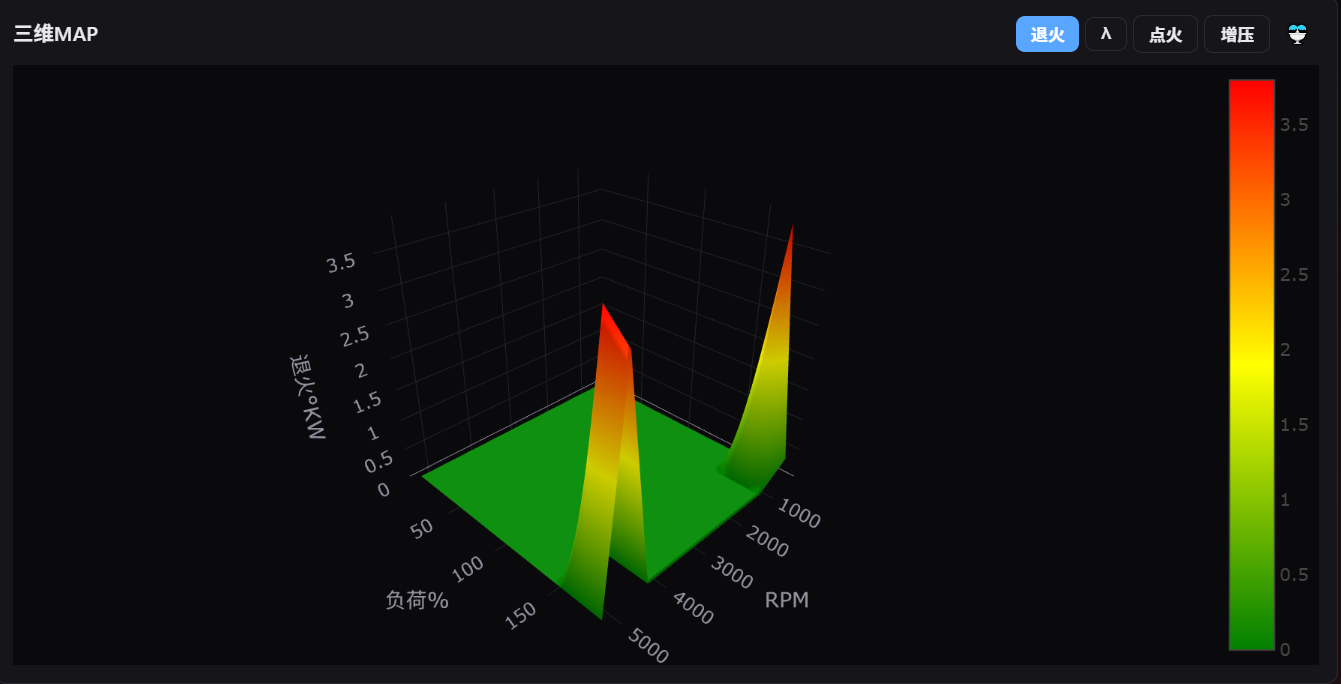Click the fountain emoji icon in header
This screenshot has width=1341, height=684.
click(1298, 34)
